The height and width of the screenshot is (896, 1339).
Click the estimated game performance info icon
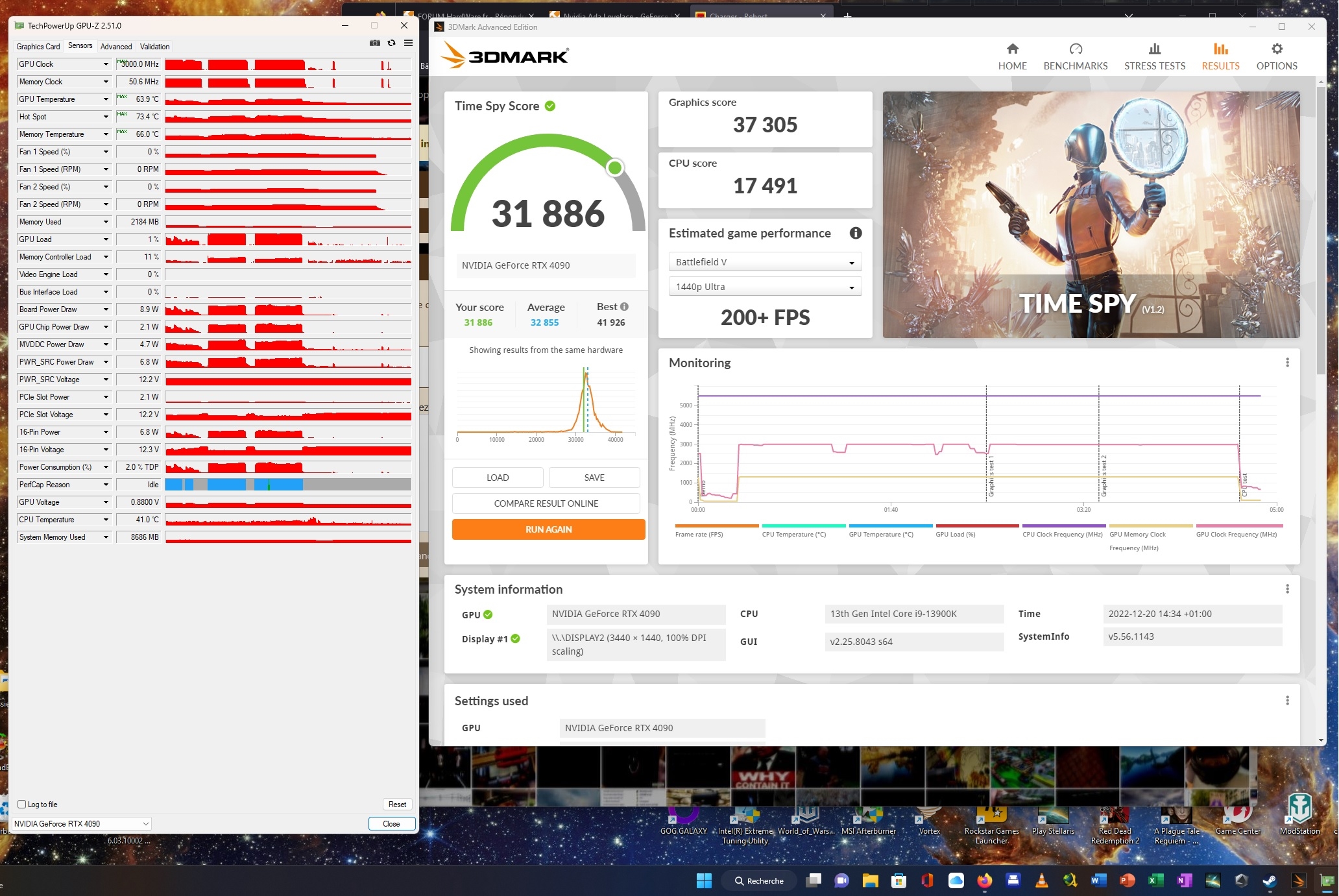point(856,233)
